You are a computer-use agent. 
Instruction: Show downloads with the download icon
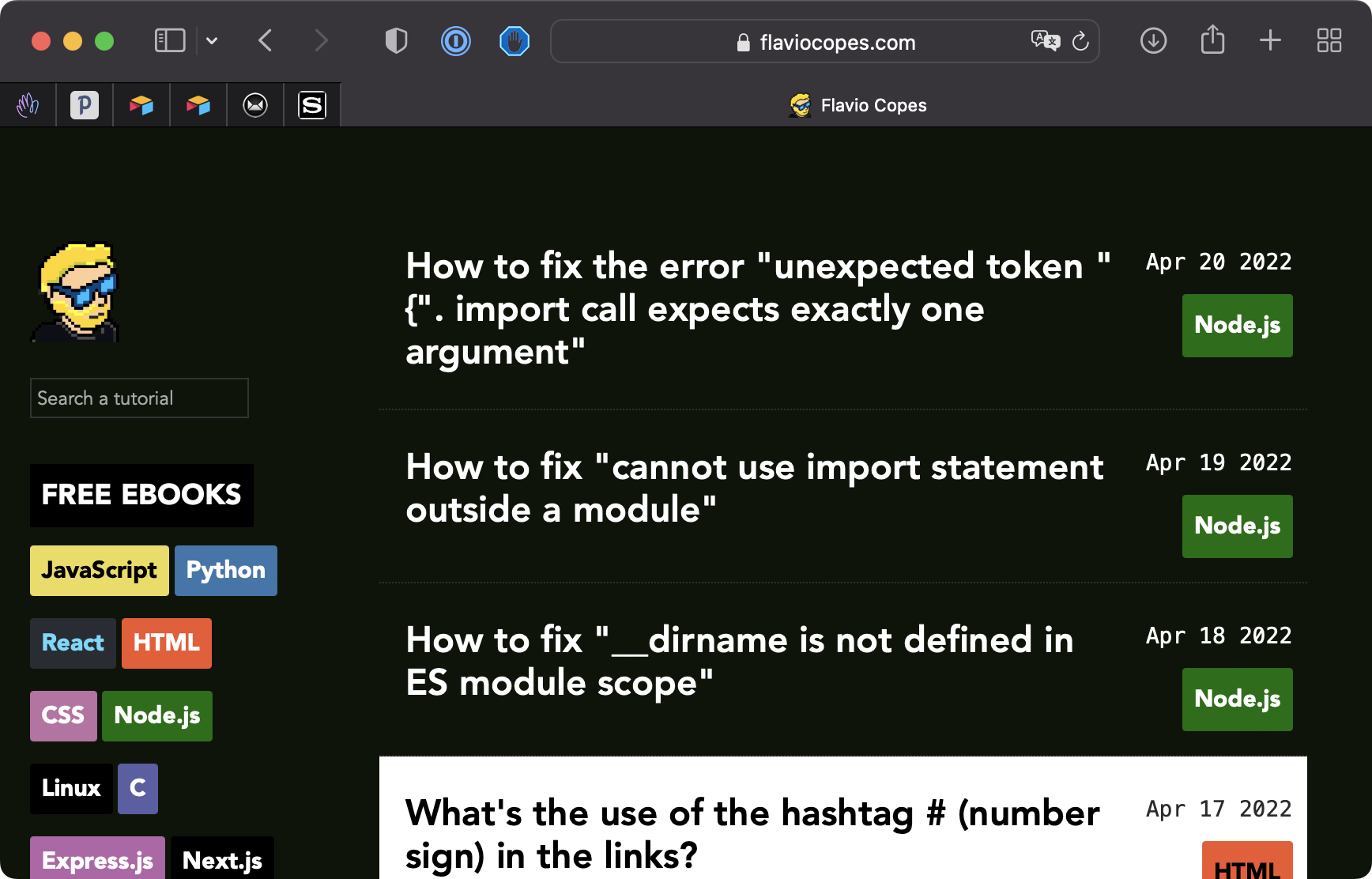coord(1153,40)
